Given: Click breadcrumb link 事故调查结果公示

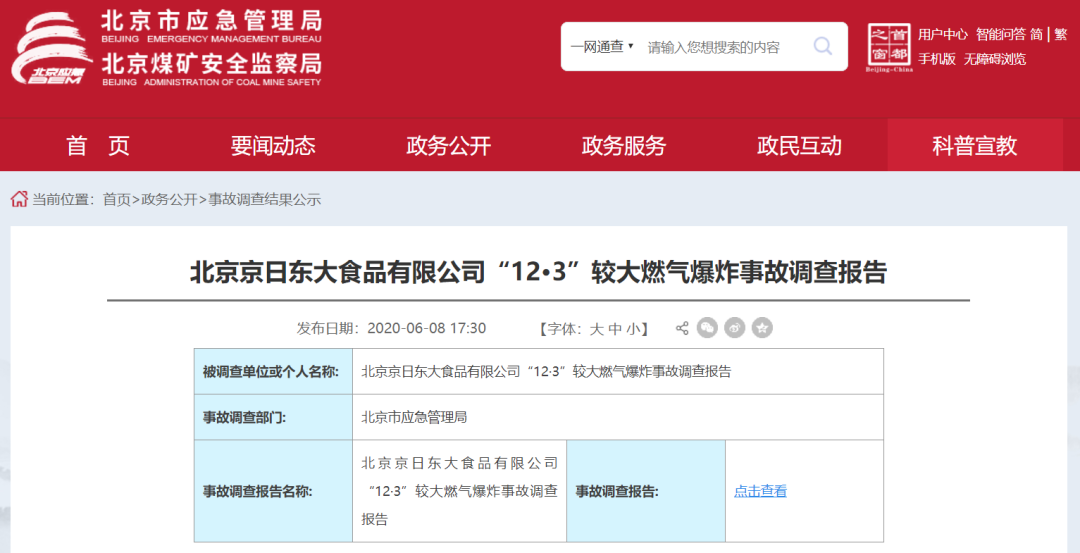Looking at the screenshot, I should 264,200.
